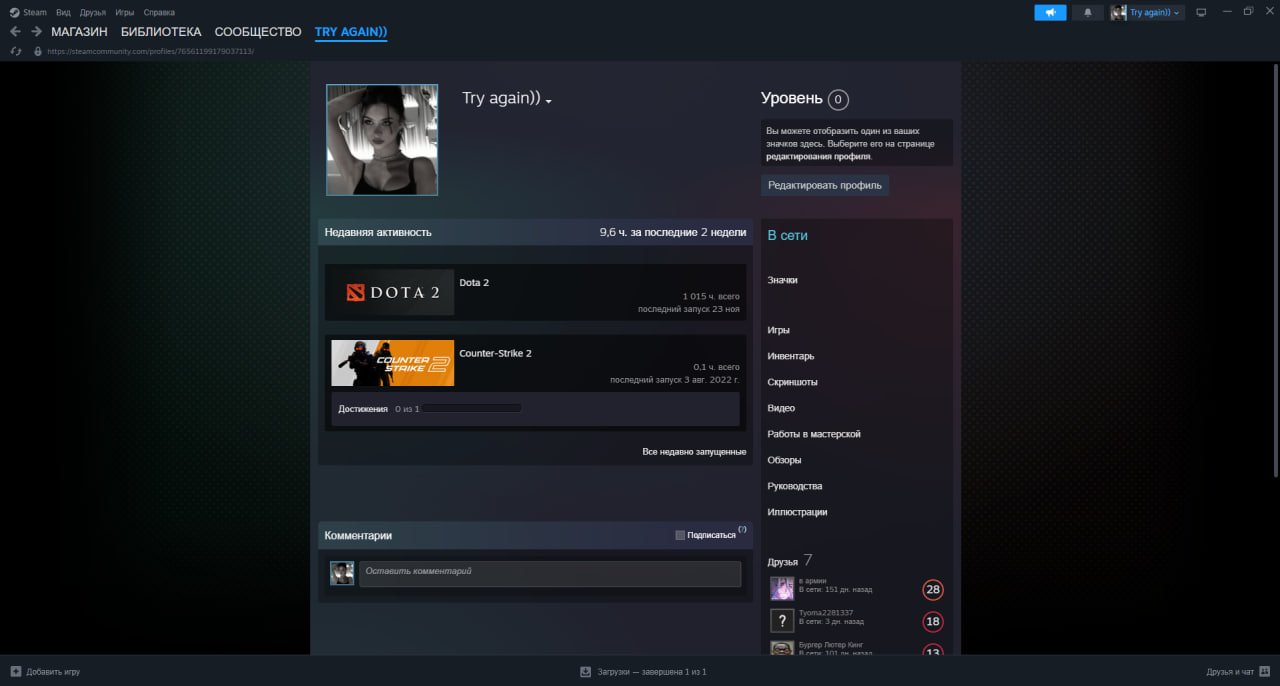
Task: Open the notifications bell
Action: [1088, 12]
